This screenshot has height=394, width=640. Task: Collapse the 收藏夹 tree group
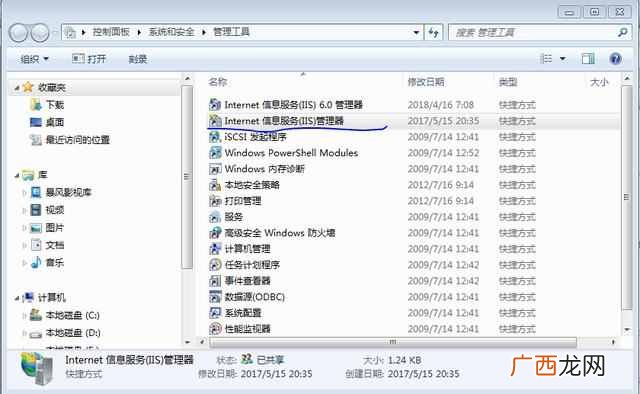click(17, 88)
